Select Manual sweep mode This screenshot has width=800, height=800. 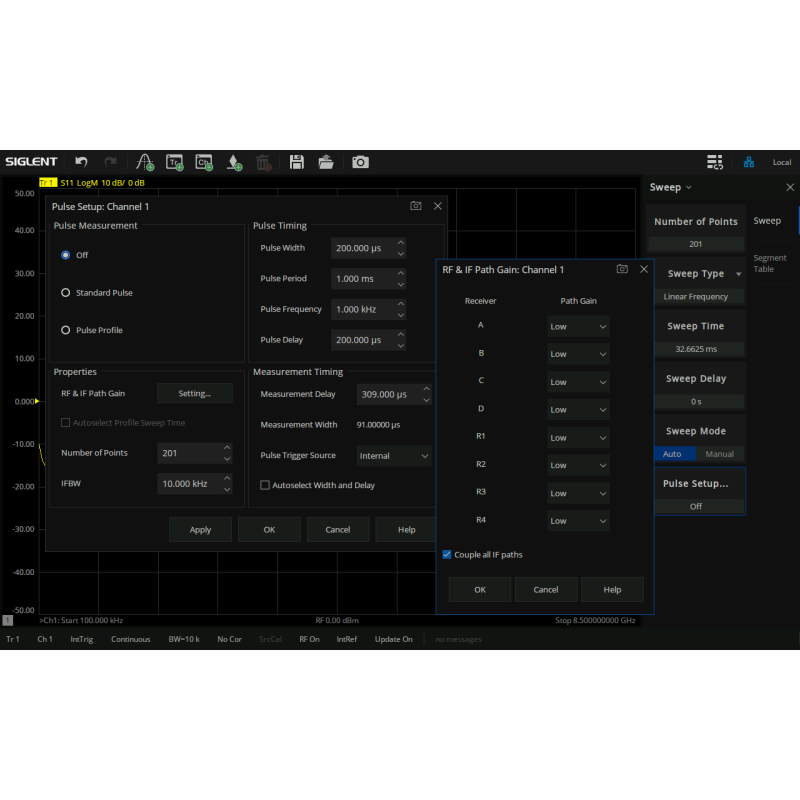(x=719, y=454)
